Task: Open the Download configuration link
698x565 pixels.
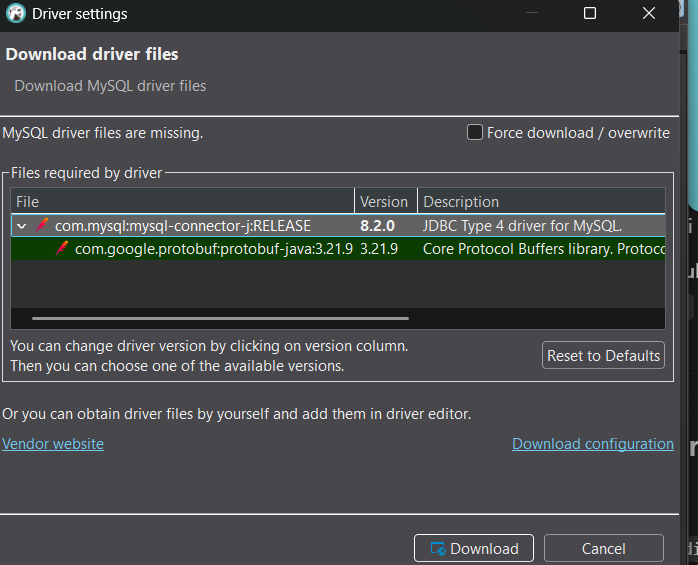Action: coord(592,444)
